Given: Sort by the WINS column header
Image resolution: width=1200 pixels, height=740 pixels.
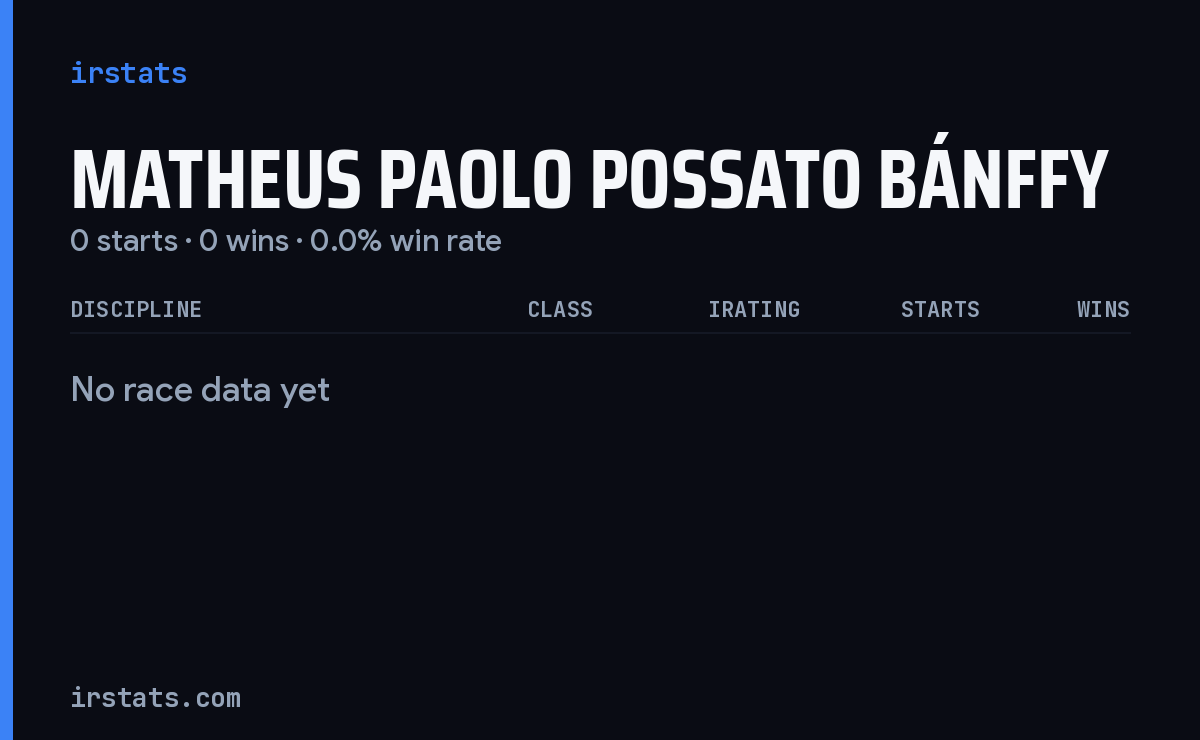Looking at the screenshot, I should point(1103,310).
